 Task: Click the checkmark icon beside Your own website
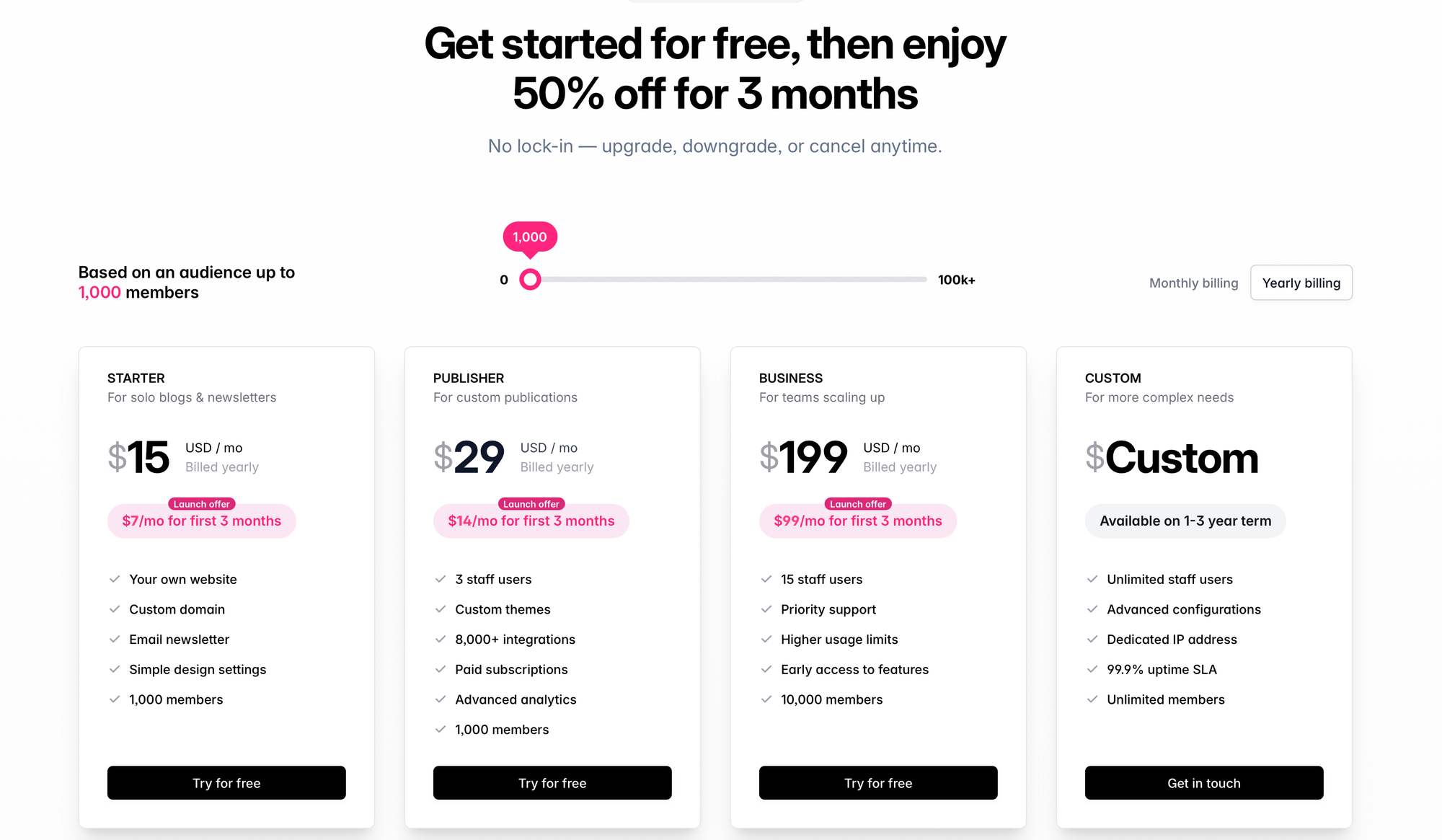pyautogui.click(x=114, y=579)
